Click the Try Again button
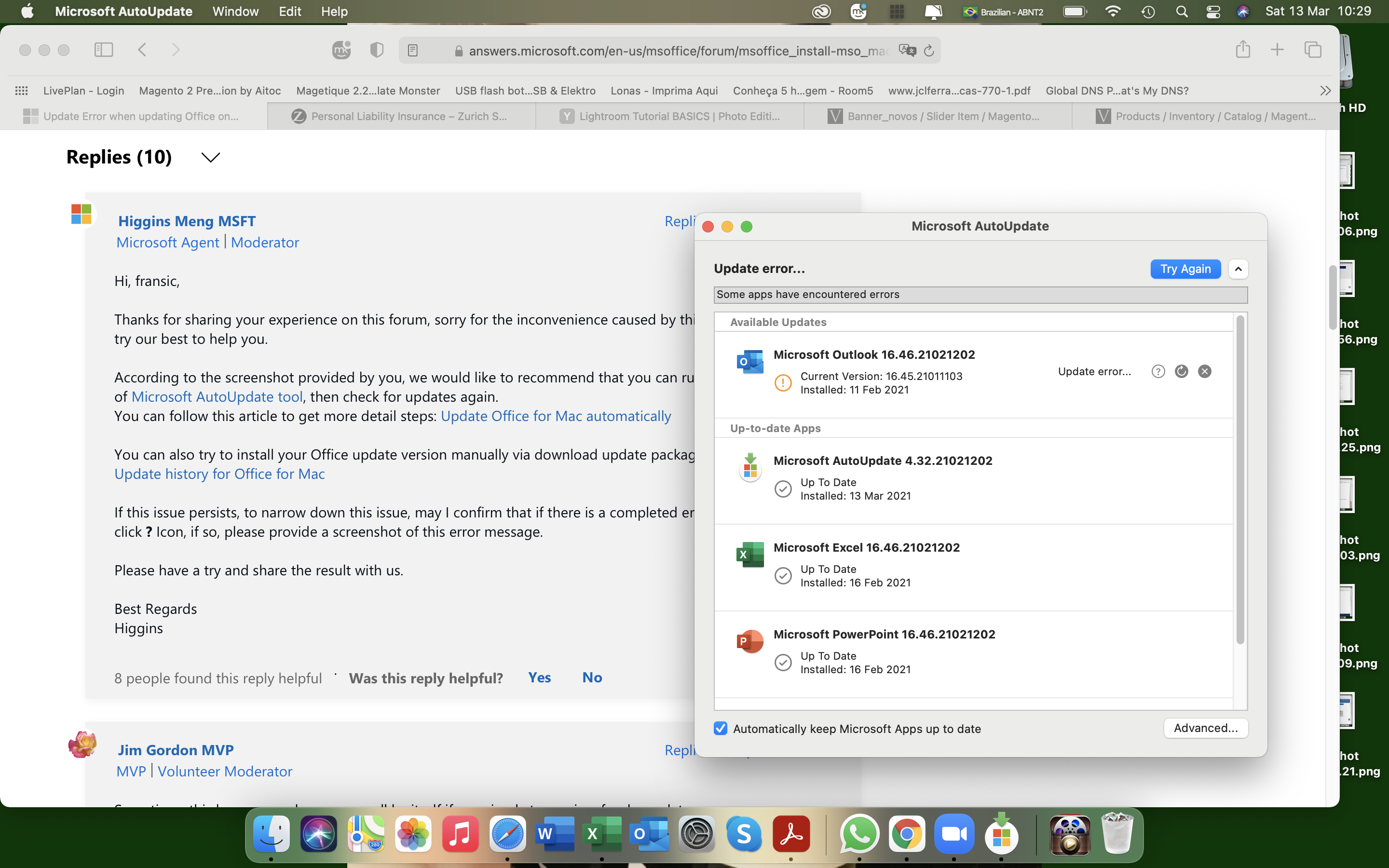 pyautogui.click(x=1185, y=269)
